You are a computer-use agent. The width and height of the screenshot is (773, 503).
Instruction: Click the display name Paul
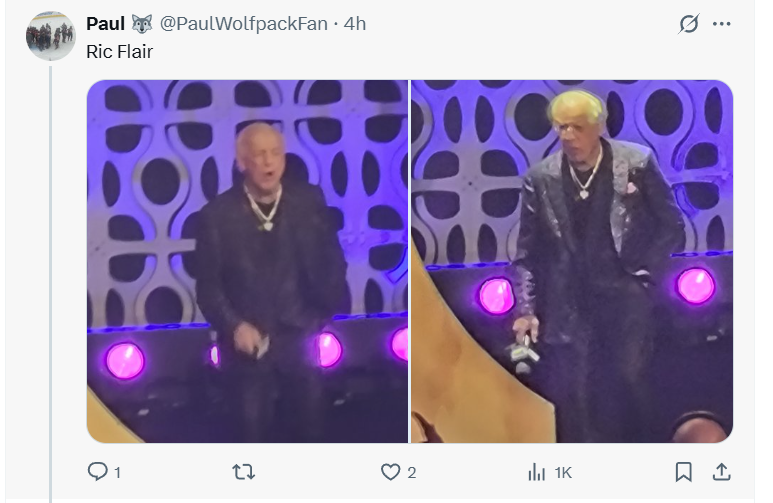[x=105, y=24]
